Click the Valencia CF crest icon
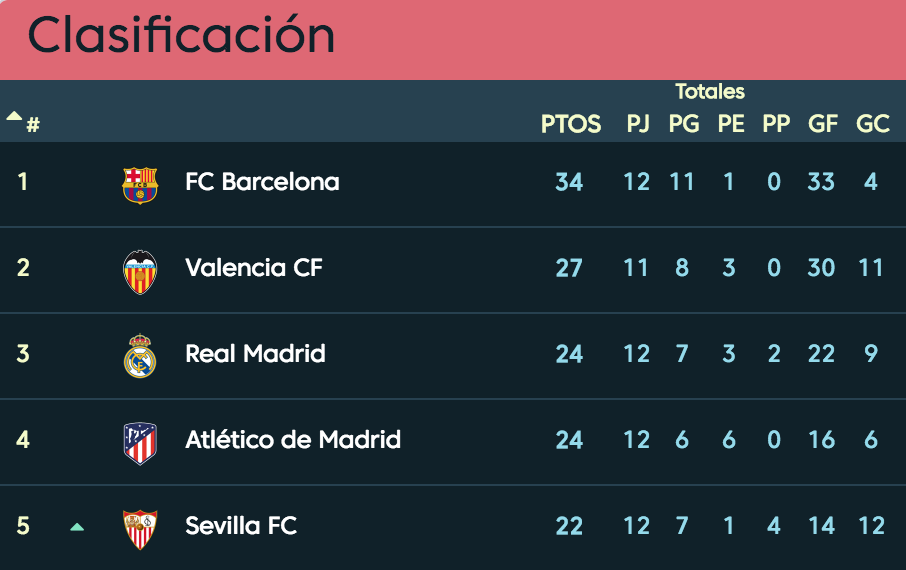This screenshot has width=906, height=570. (140, 272)
